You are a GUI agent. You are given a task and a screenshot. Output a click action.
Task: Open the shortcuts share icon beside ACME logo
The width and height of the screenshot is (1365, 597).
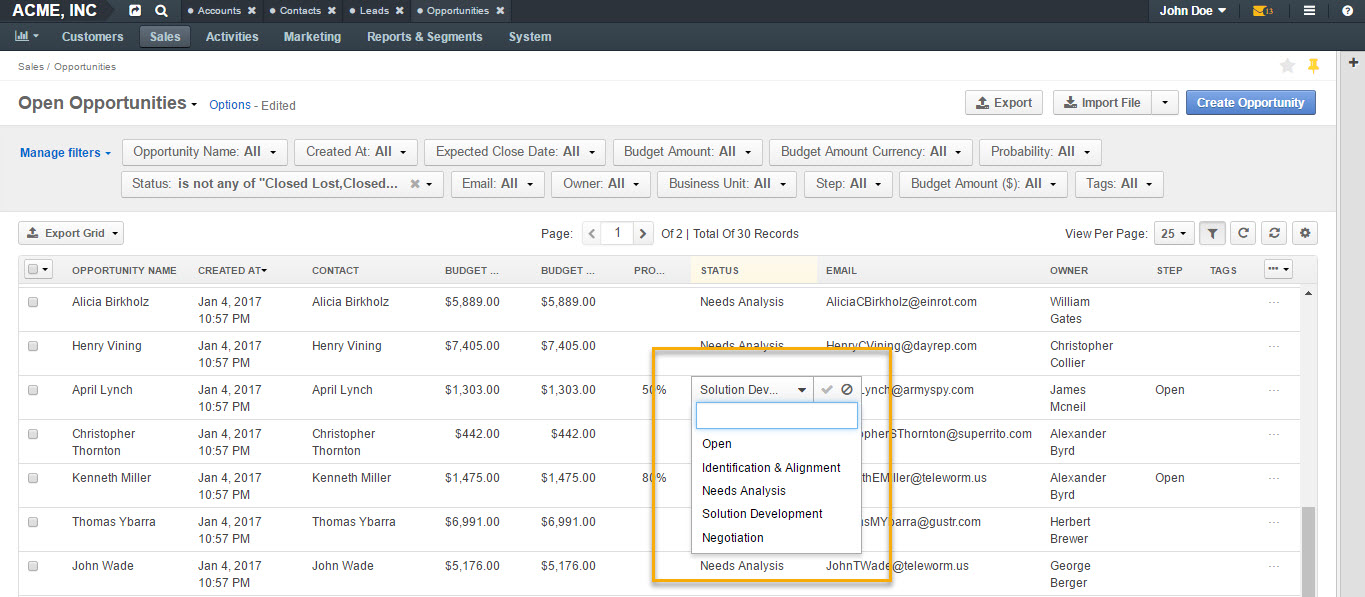click(x=136, y=11)
